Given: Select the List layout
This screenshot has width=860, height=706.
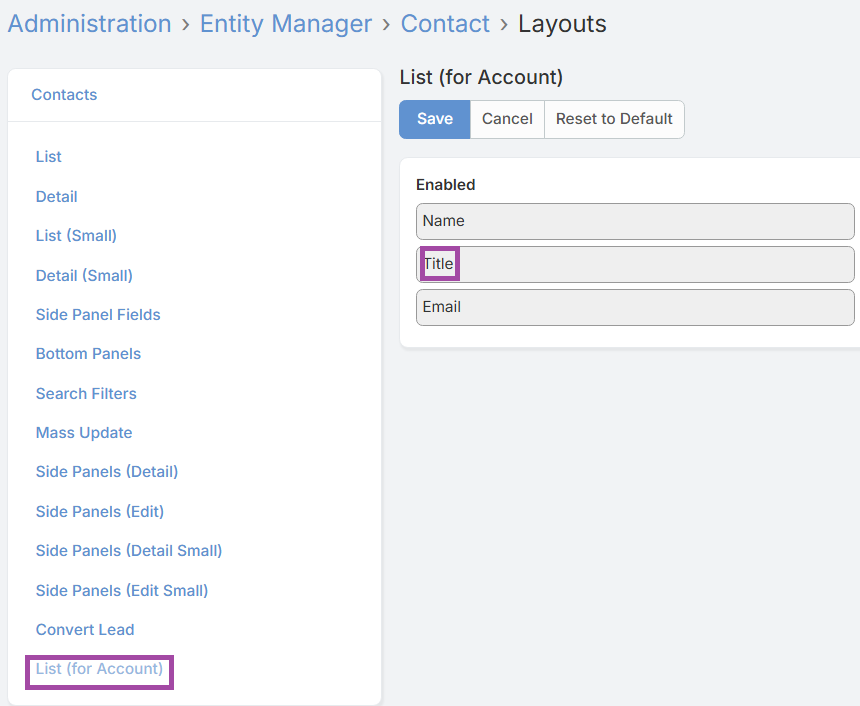Looking at the screenshot, I should (49, 157).
